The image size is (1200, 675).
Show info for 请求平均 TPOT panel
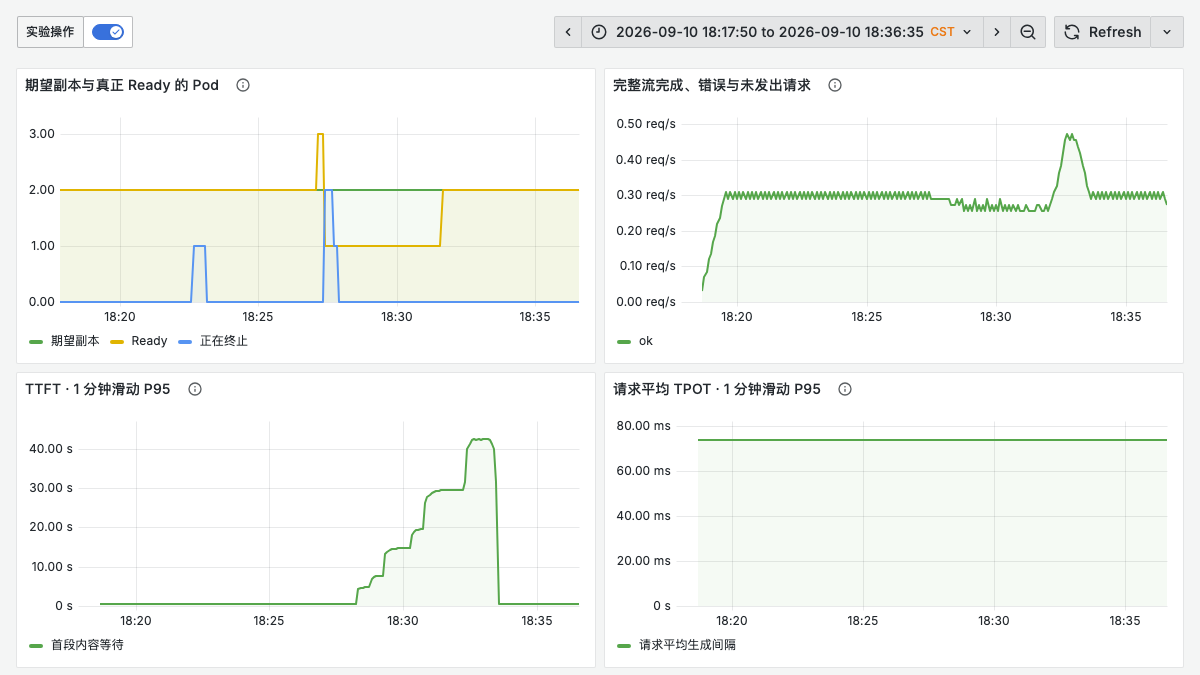[845, 389]
